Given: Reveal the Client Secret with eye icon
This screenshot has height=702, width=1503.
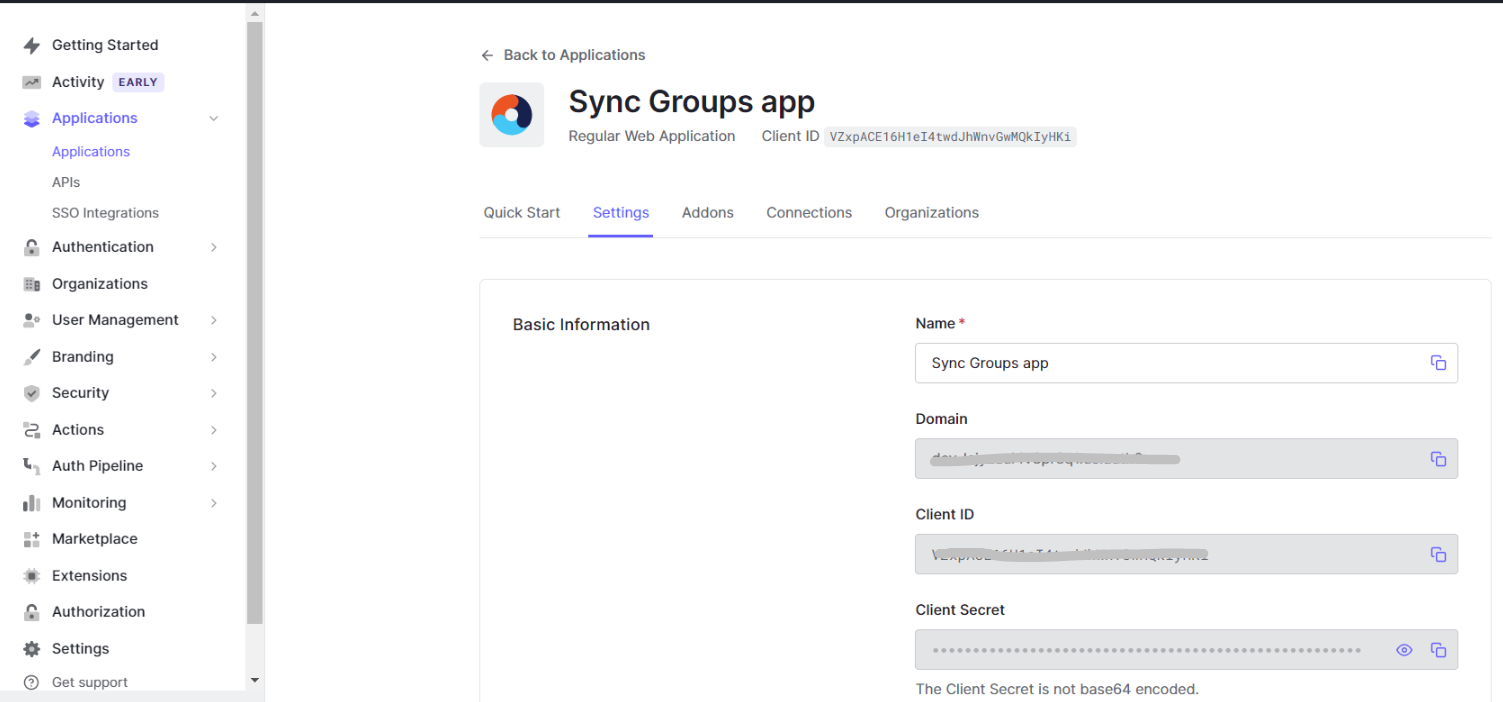Looking at the screenshot, I should (x=1404, y=650).
